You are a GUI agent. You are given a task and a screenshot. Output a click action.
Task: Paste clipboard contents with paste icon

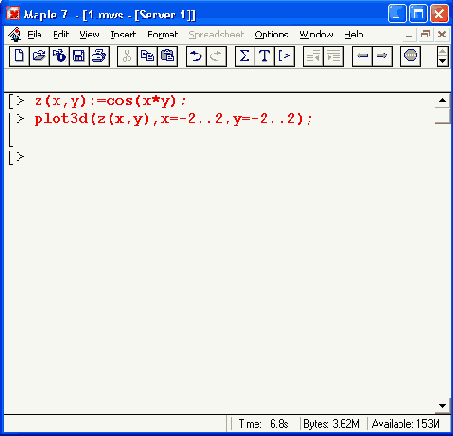(x=167, y=56)
